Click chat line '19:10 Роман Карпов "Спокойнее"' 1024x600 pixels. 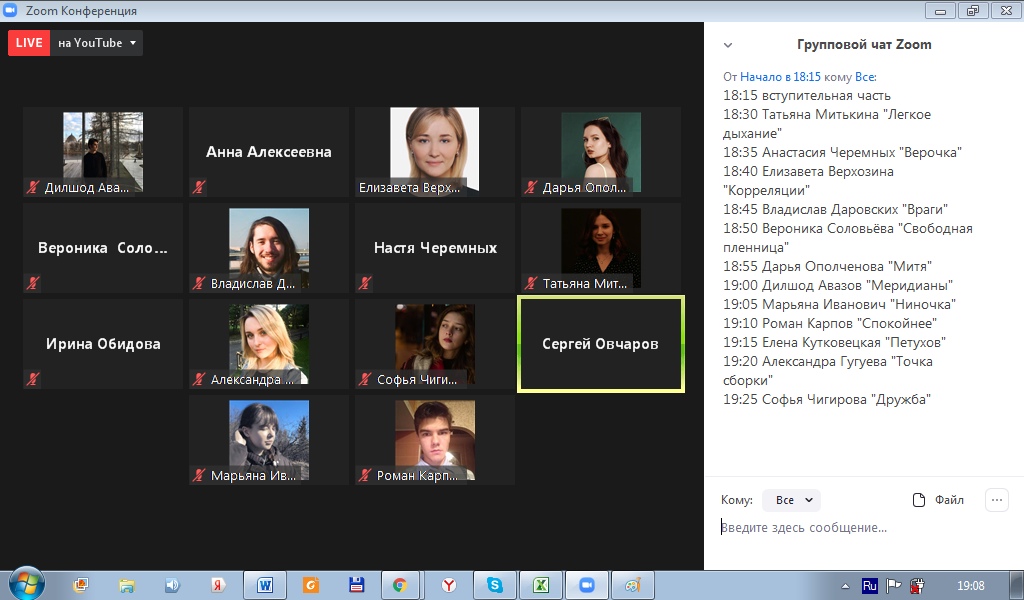(x=830, y=323)
